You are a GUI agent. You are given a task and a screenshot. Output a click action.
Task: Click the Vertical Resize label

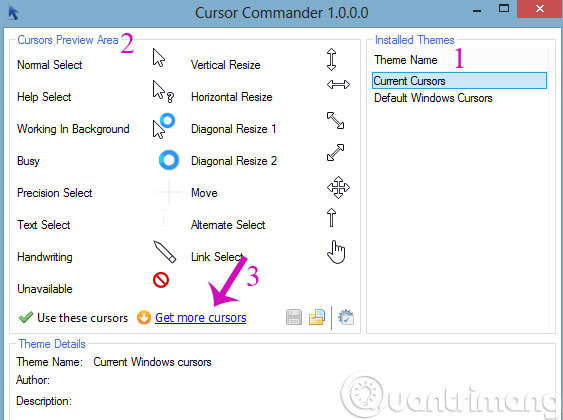[x=225, y=65]
